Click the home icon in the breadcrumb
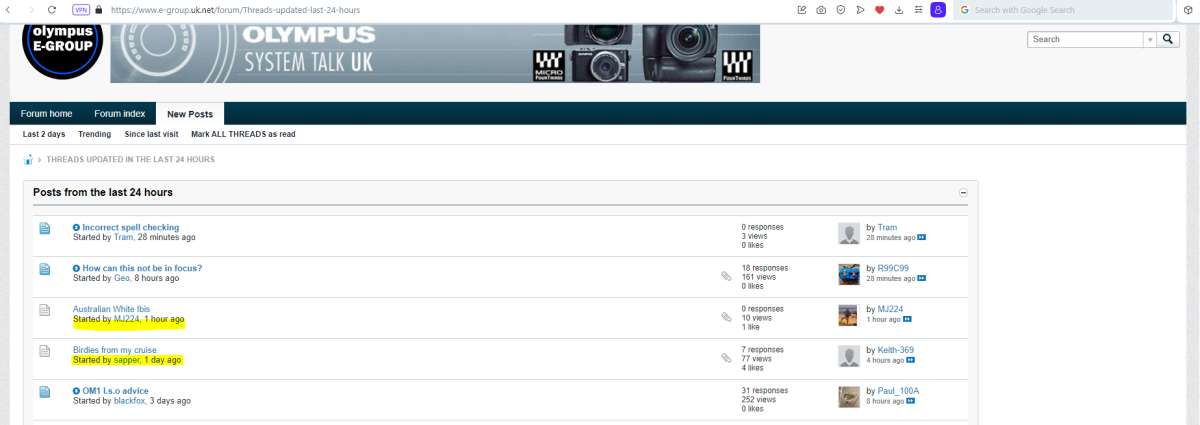 [x=29, y=160]
